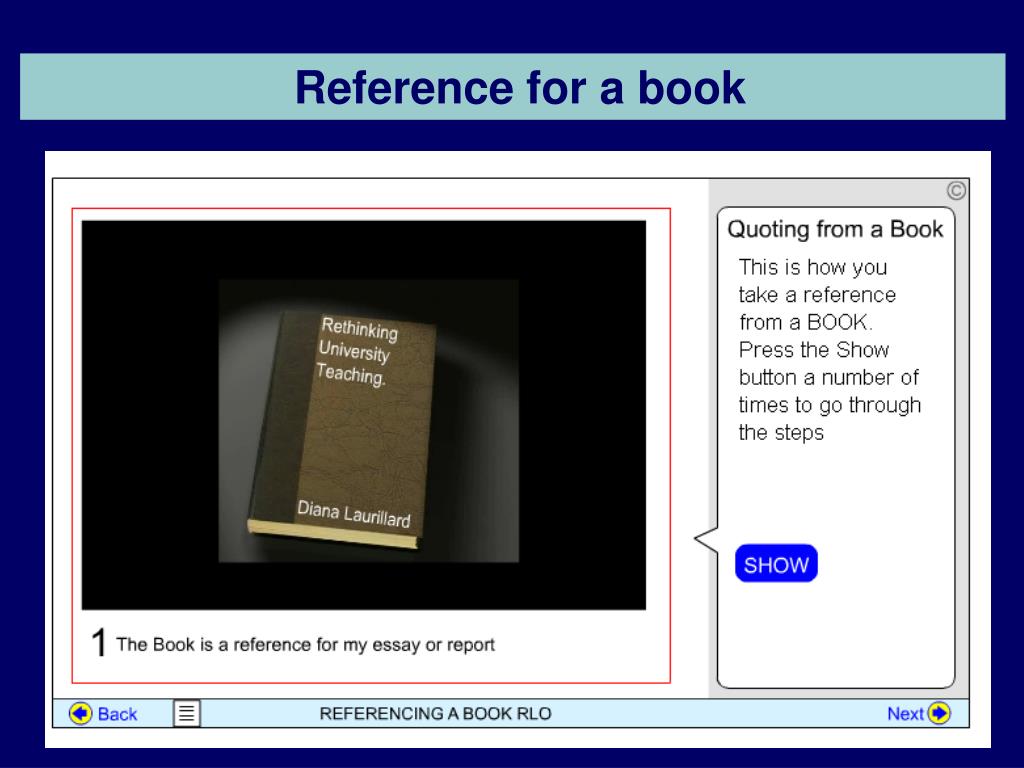Click the 'Quoting from a Book' heading

[835, 229]
